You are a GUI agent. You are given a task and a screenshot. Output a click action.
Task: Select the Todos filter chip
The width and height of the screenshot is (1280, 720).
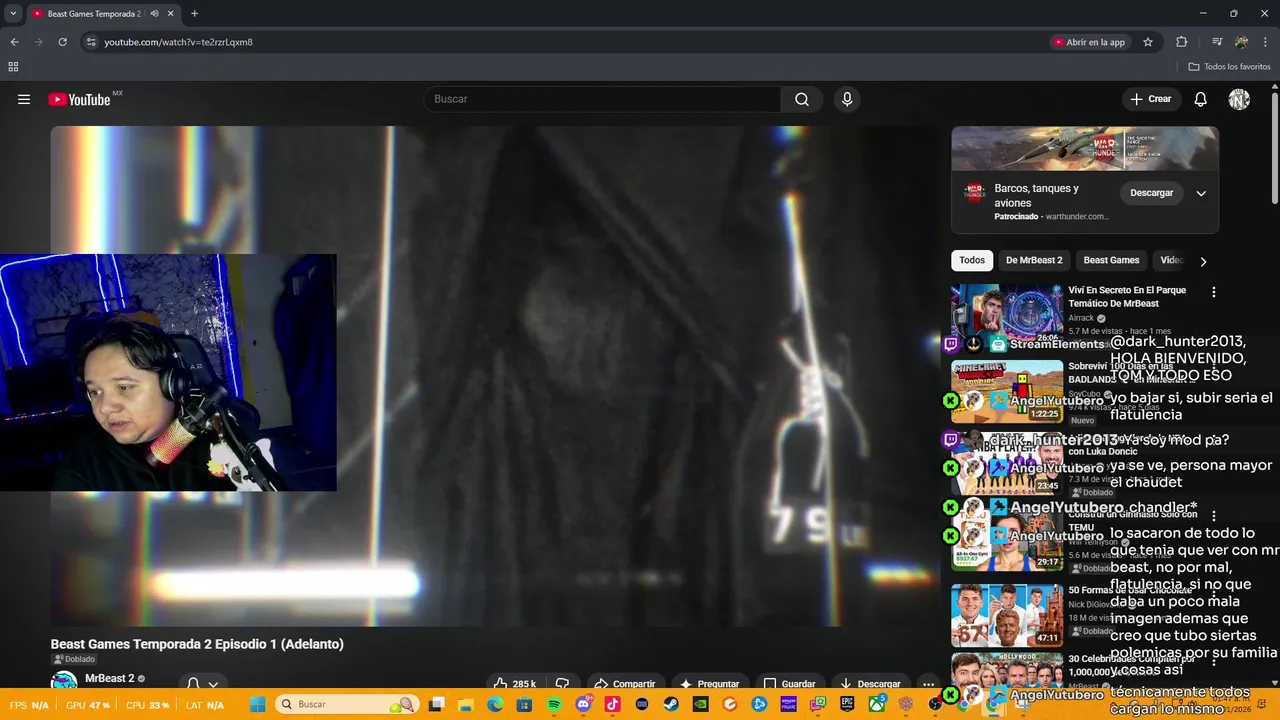point(972,260)
